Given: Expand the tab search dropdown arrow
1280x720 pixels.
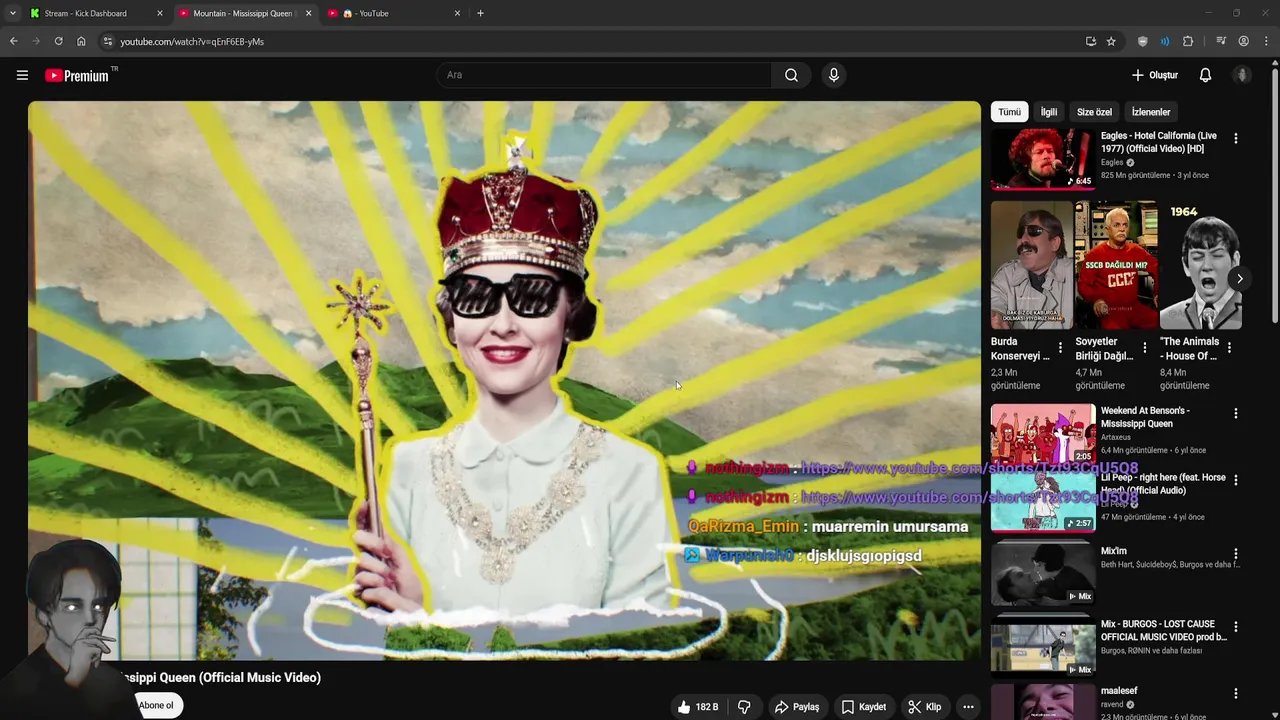Looking at the screenshot, I should (12, 13).
